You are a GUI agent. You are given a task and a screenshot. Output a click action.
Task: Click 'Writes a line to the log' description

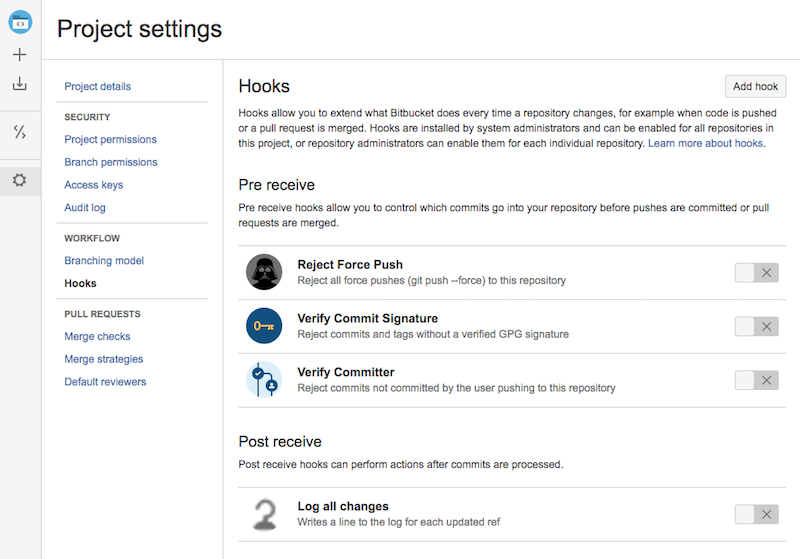[x=398, y=522]
